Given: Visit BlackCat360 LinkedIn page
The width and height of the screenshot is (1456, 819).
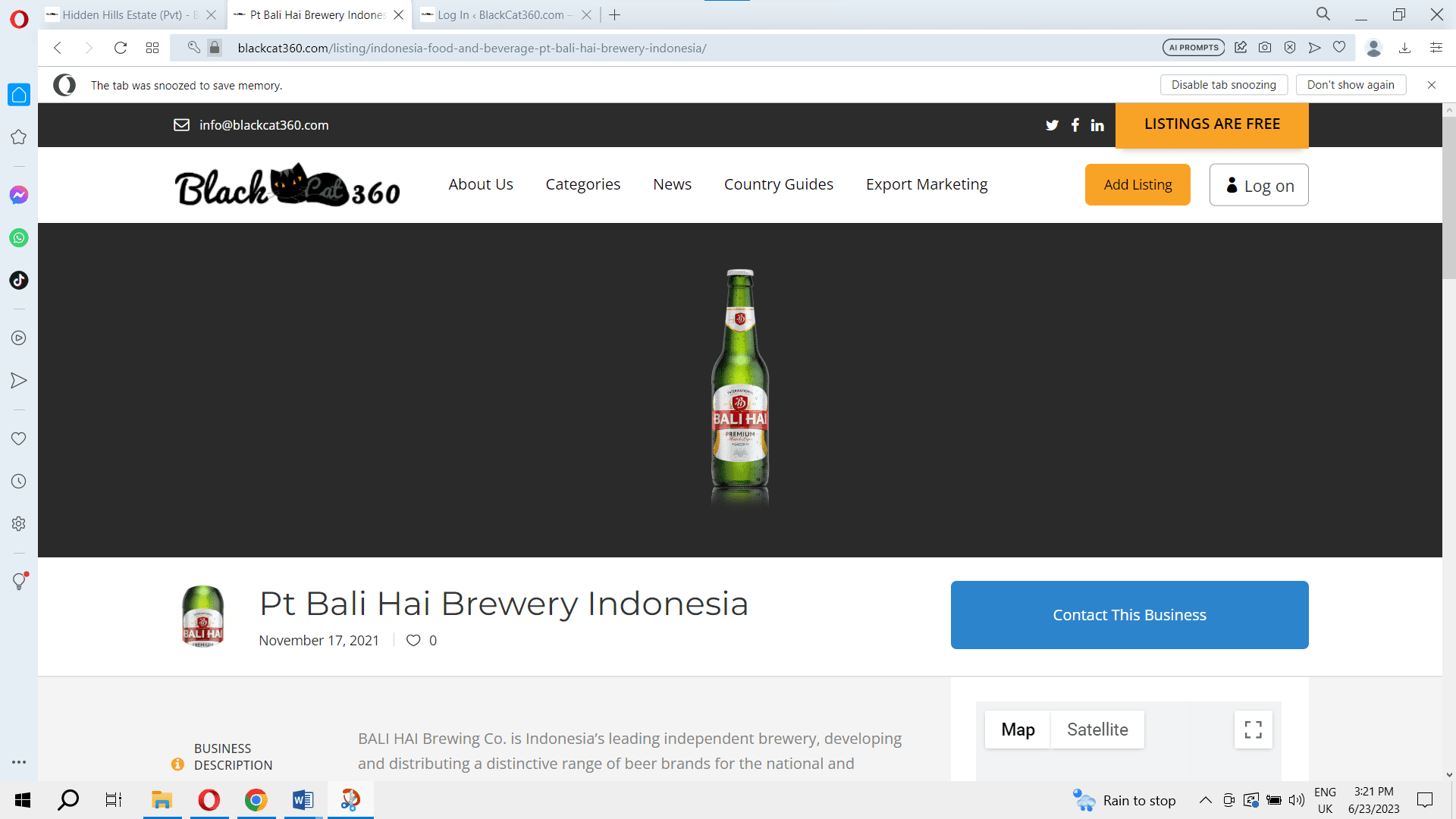Looking at the screenshot, I should pos(1097,125).
